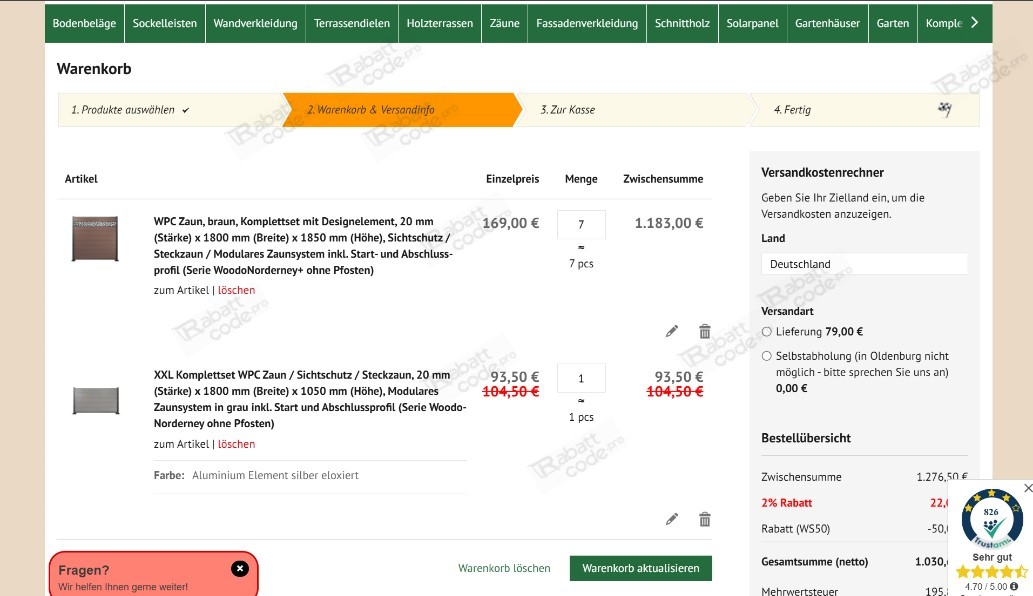Click XXL Komplettset WPC Zaun product title

click(x=310, y=399)
